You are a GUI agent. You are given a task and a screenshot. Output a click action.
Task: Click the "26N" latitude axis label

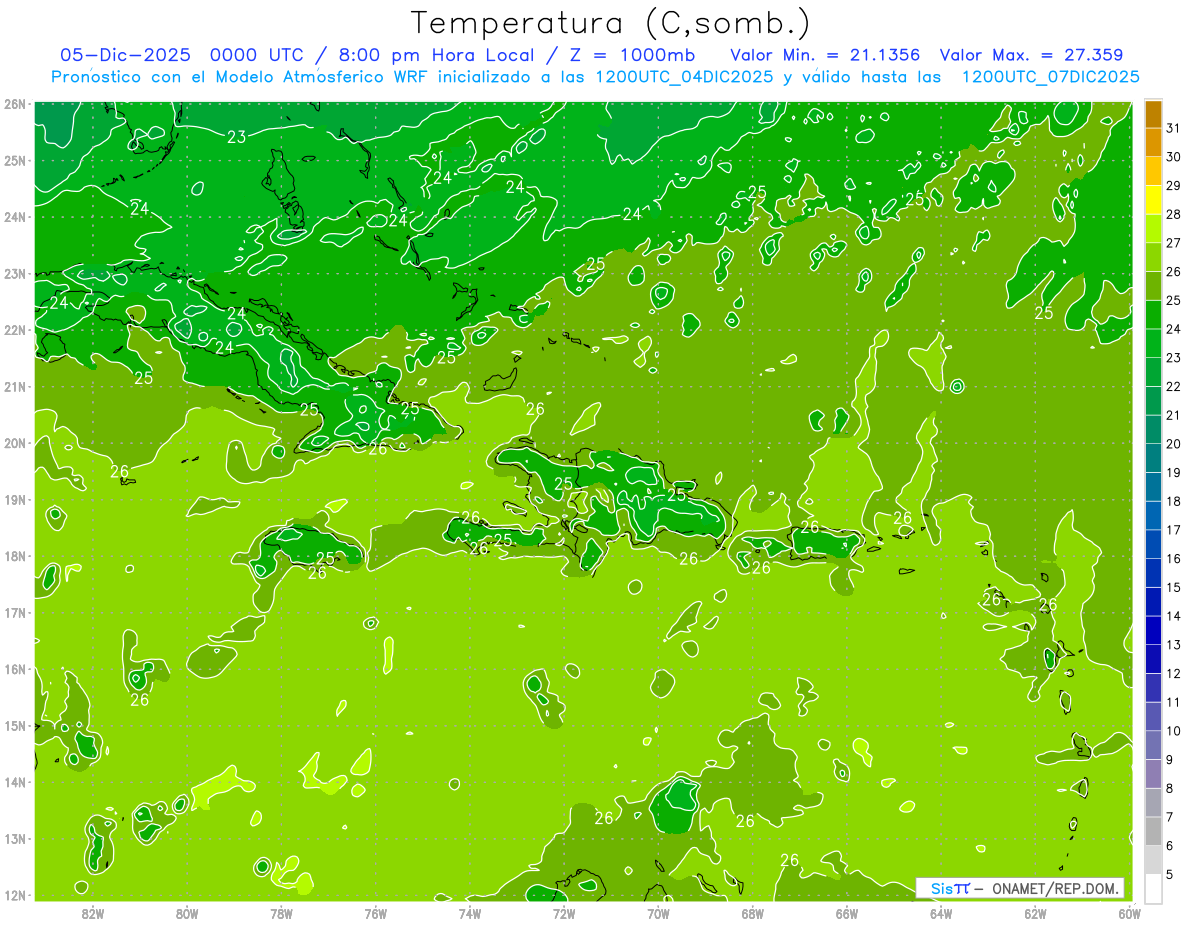(14, 104)
